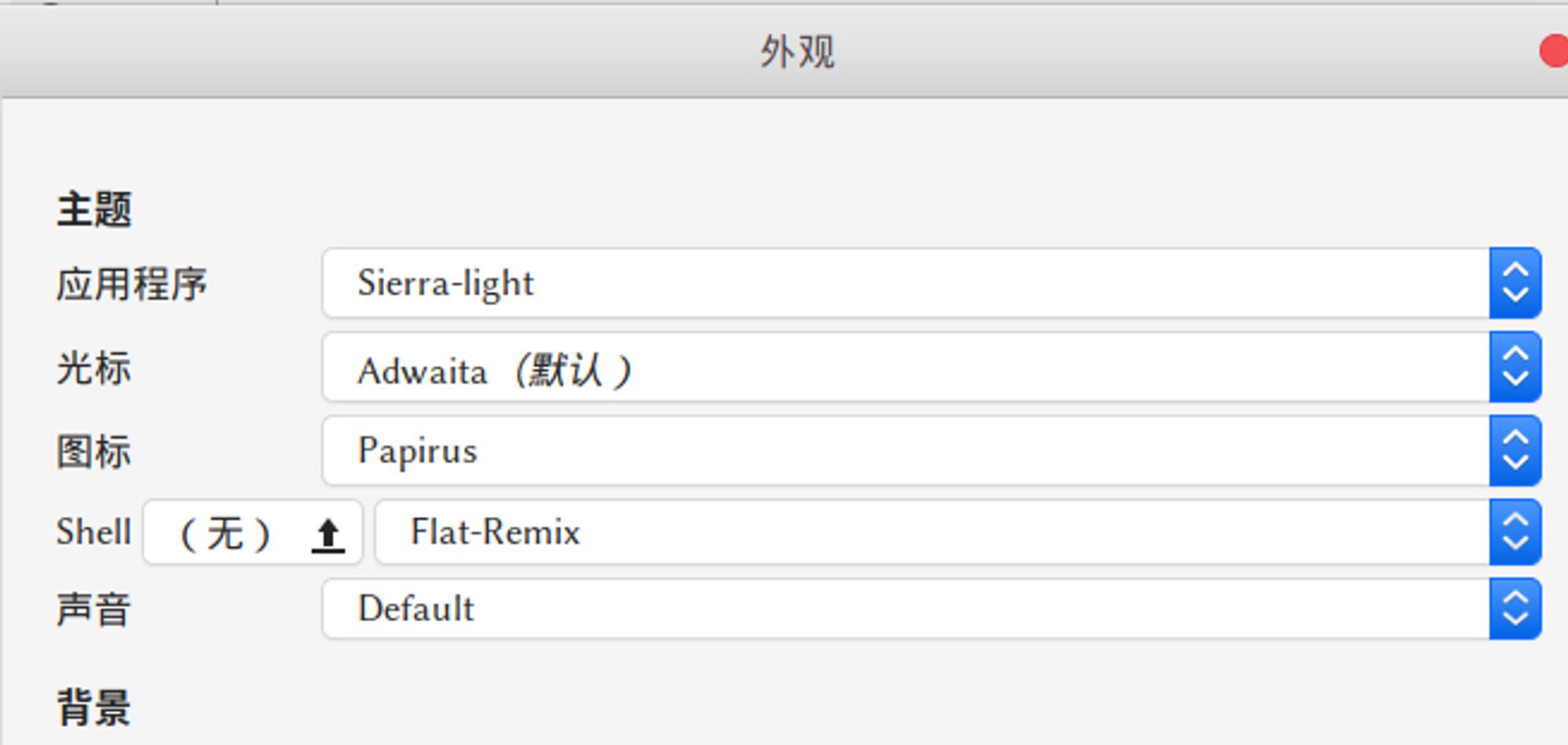This screenshot has width=1568, height=745.
Task: Click the blue arrows on the Papirus dropdown
Action: [x=1515, y=451]
